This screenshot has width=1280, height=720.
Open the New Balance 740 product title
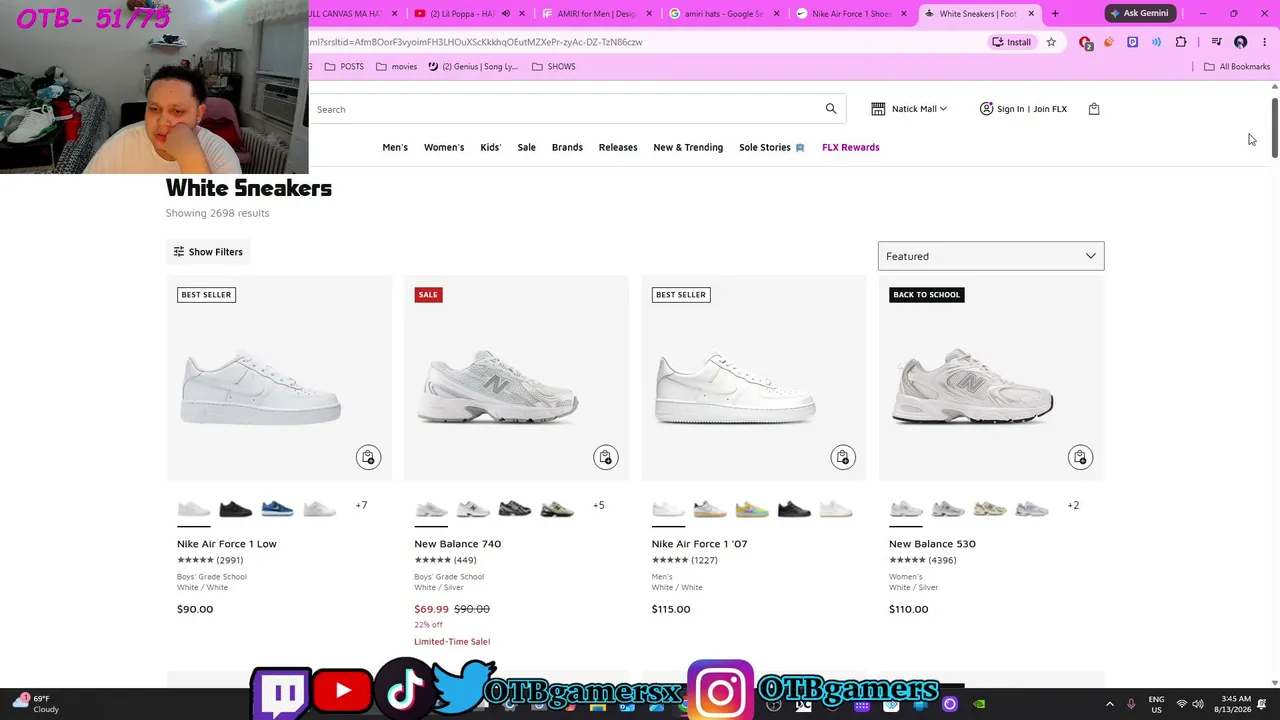coord(458,544)
